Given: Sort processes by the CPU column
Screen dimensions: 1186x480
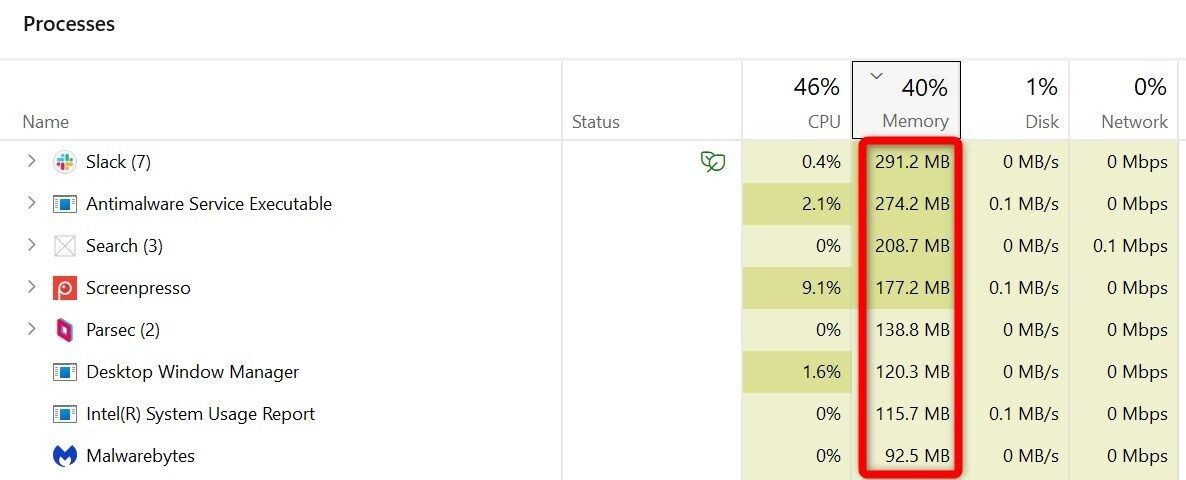Looking at the screenshot, I should pyautogui.click(x=797, y=101).
